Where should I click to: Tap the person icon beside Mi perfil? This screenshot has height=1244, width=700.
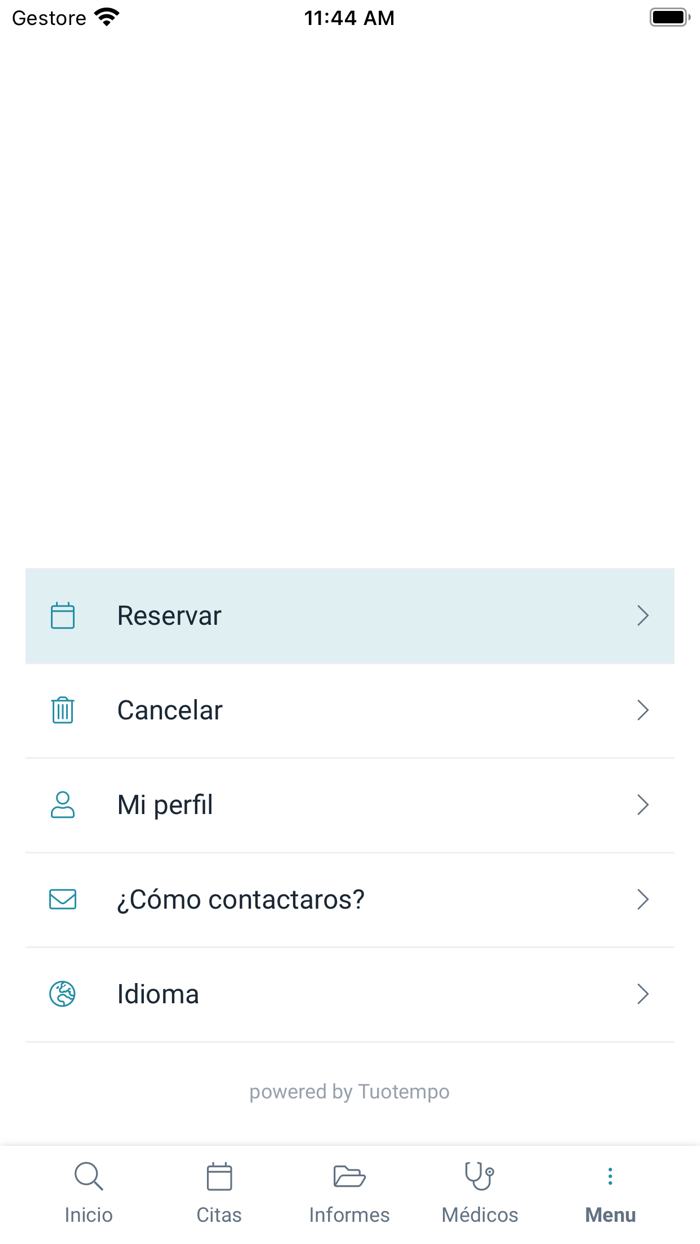[63, 805]
